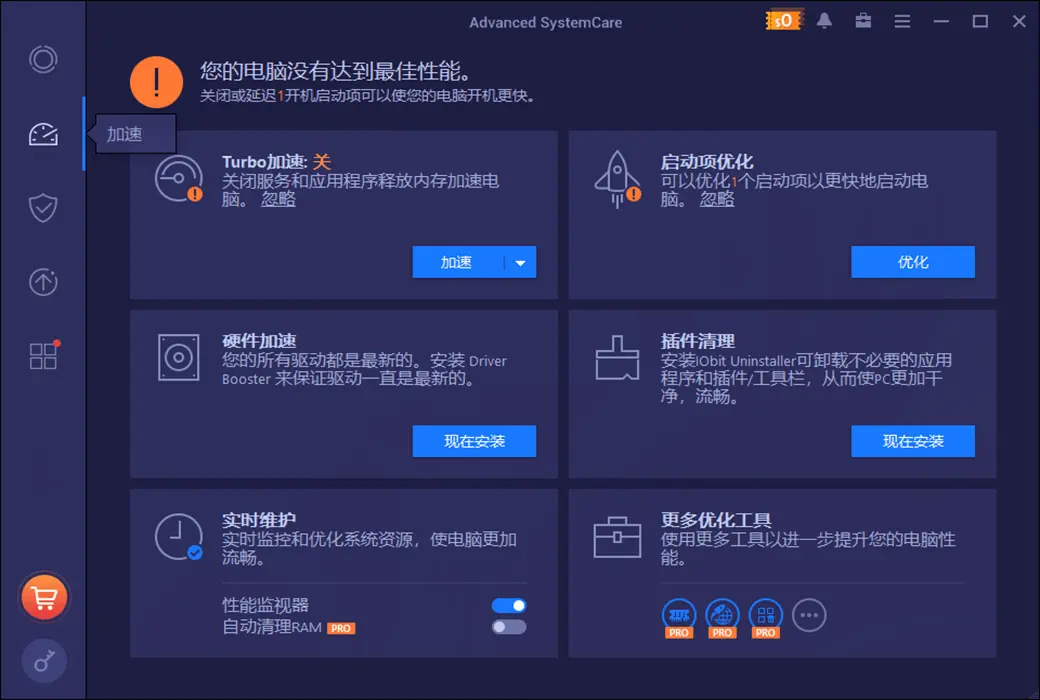Screen dimensions: 1040x700
Task: Open the hamburger options menu
Action: click(x=902, y=21)
